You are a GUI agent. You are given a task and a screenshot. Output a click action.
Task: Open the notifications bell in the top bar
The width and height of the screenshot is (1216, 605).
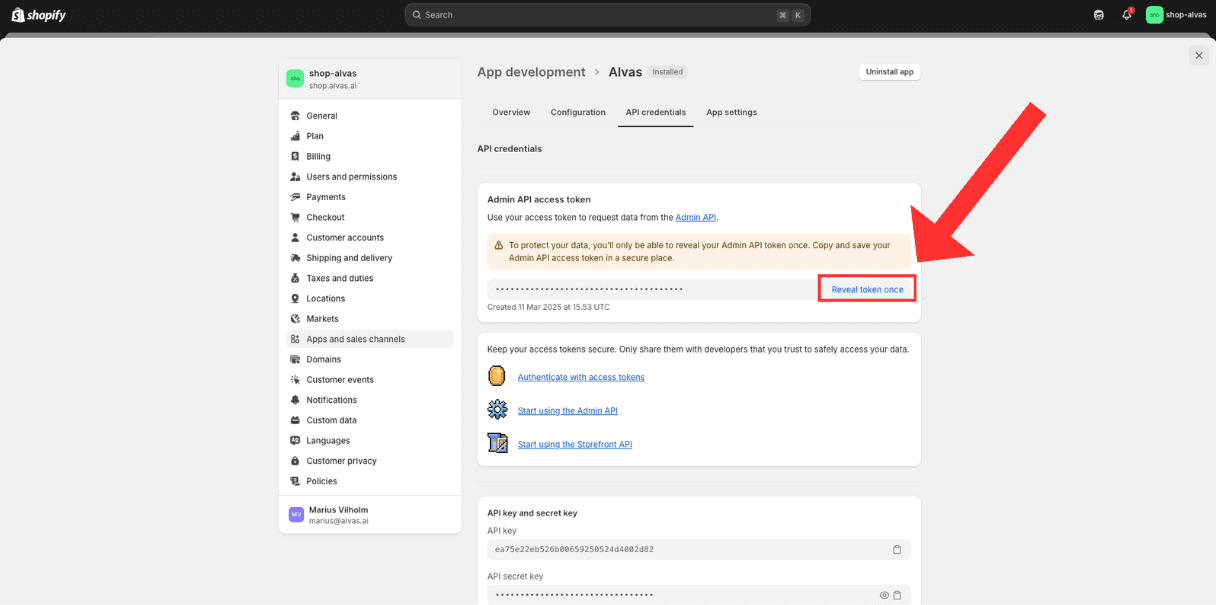click(x=1127, y=15)
